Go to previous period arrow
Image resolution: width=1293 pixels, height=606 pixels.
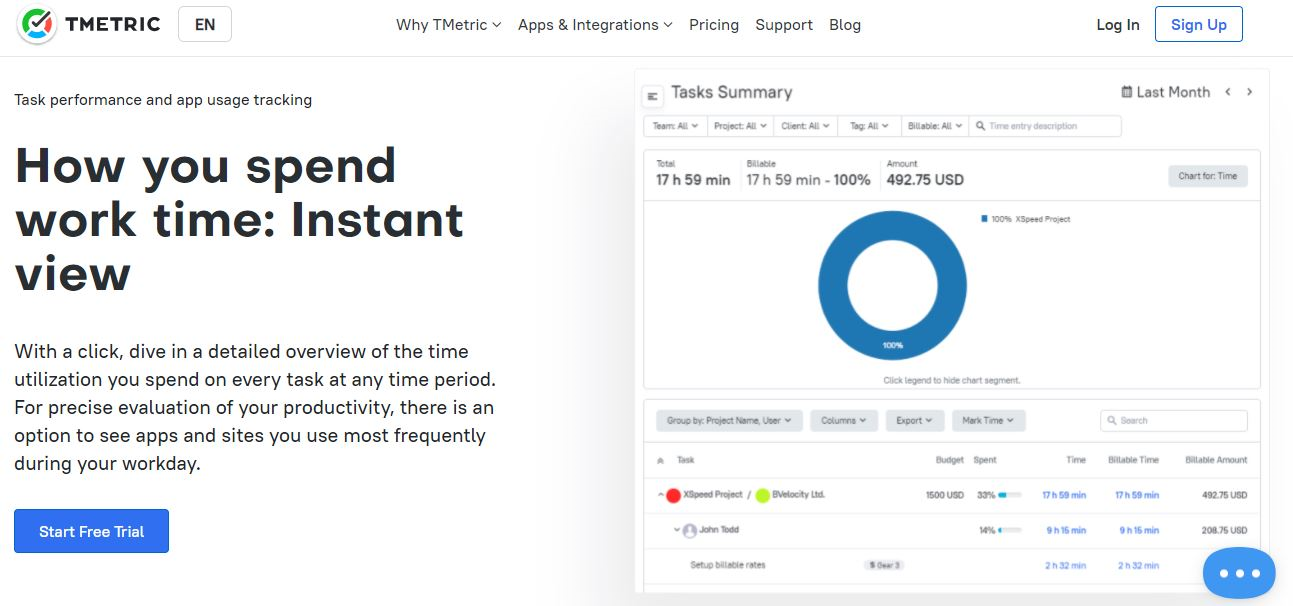click(1228, 92)
